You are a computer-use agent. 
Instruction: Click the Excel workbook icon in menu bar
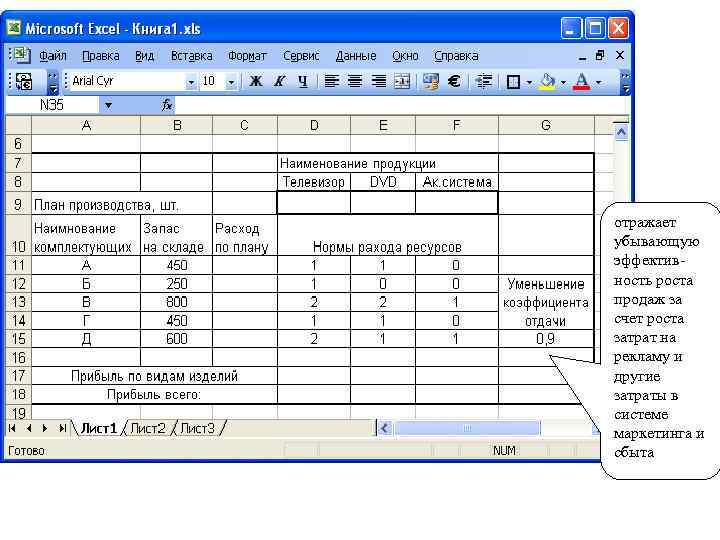click(x=20, y=55)
